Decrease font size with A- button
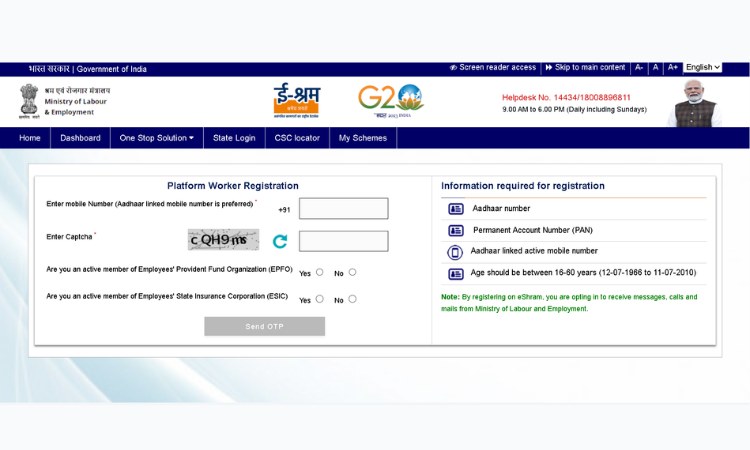The width and height of the screenshot is (750, 450). point(639,67)
